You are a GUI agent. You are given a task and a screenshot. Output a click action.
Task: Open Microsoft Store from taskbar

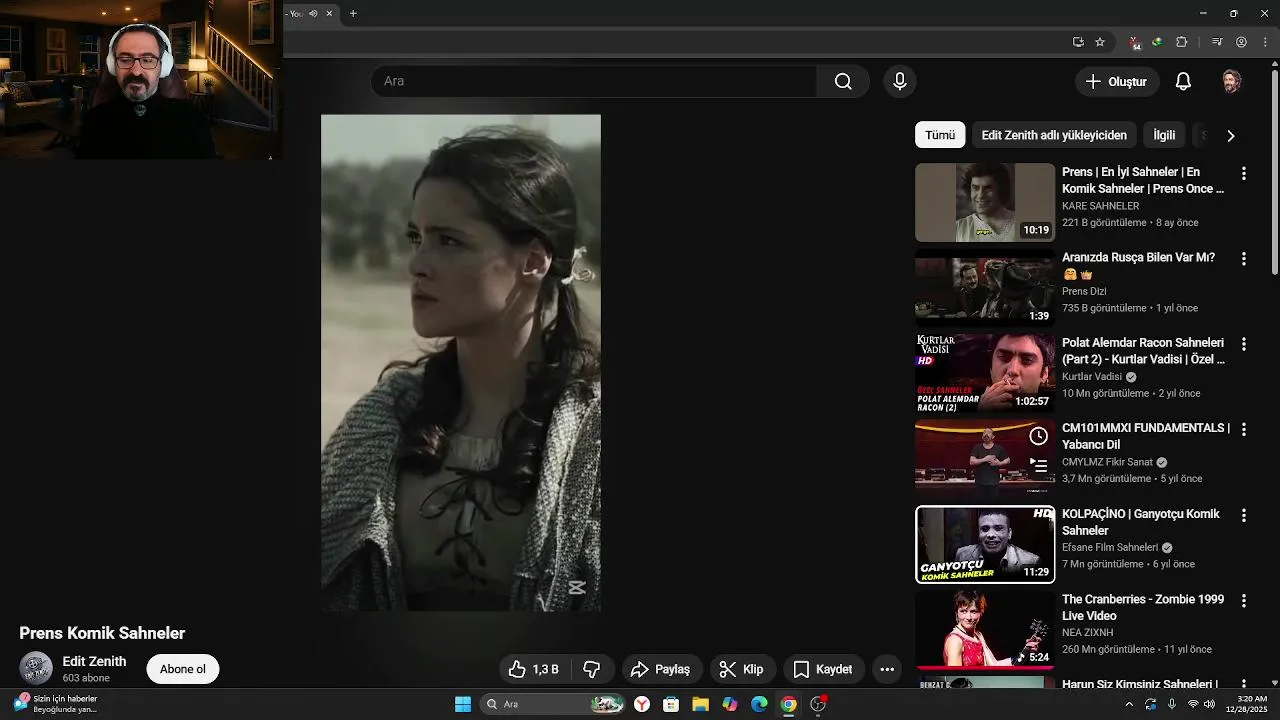pyautogui.click(x=671, y=704)
